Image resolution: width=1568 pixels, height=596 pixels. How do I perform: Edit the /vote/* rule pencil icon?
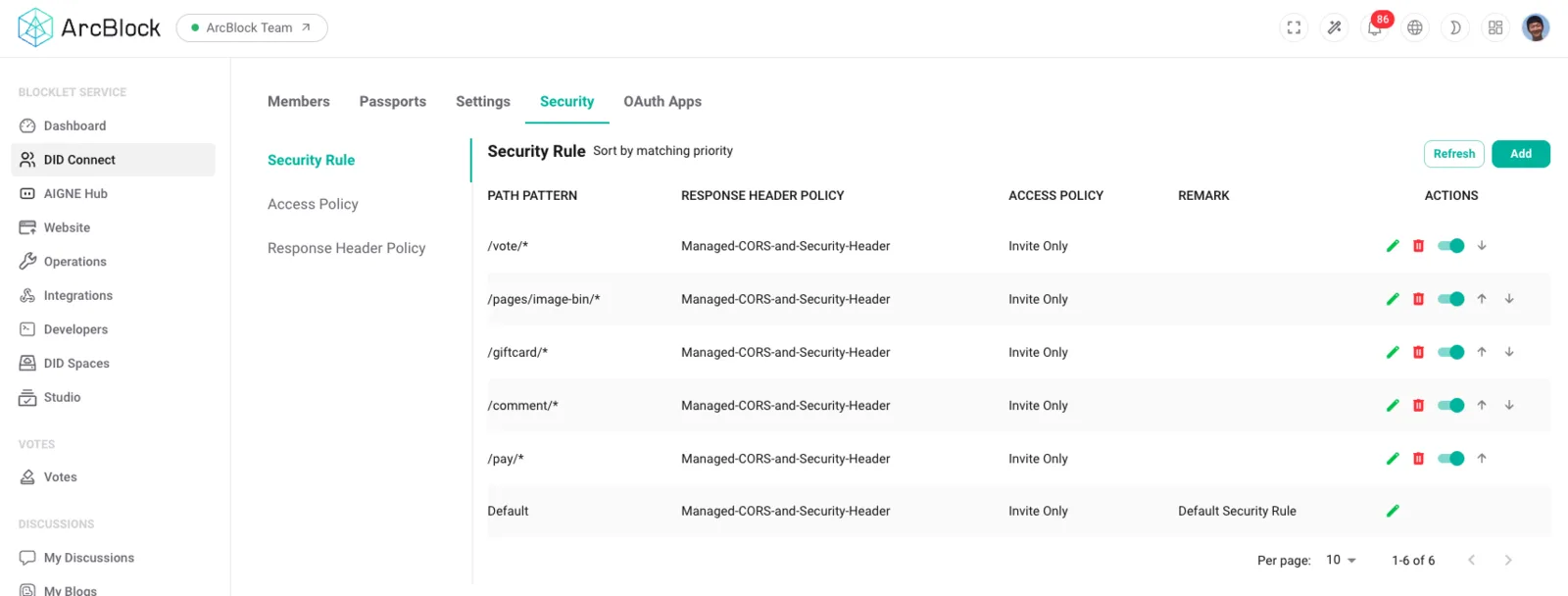point(1393,246)
